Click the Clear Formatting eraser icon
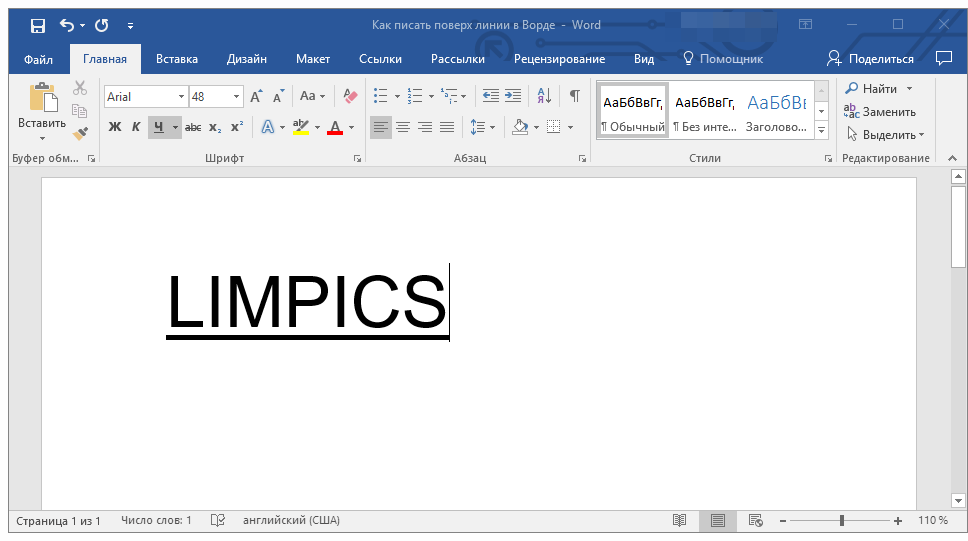968x541 pixels. pyautogui.click(x=350, y=96)
